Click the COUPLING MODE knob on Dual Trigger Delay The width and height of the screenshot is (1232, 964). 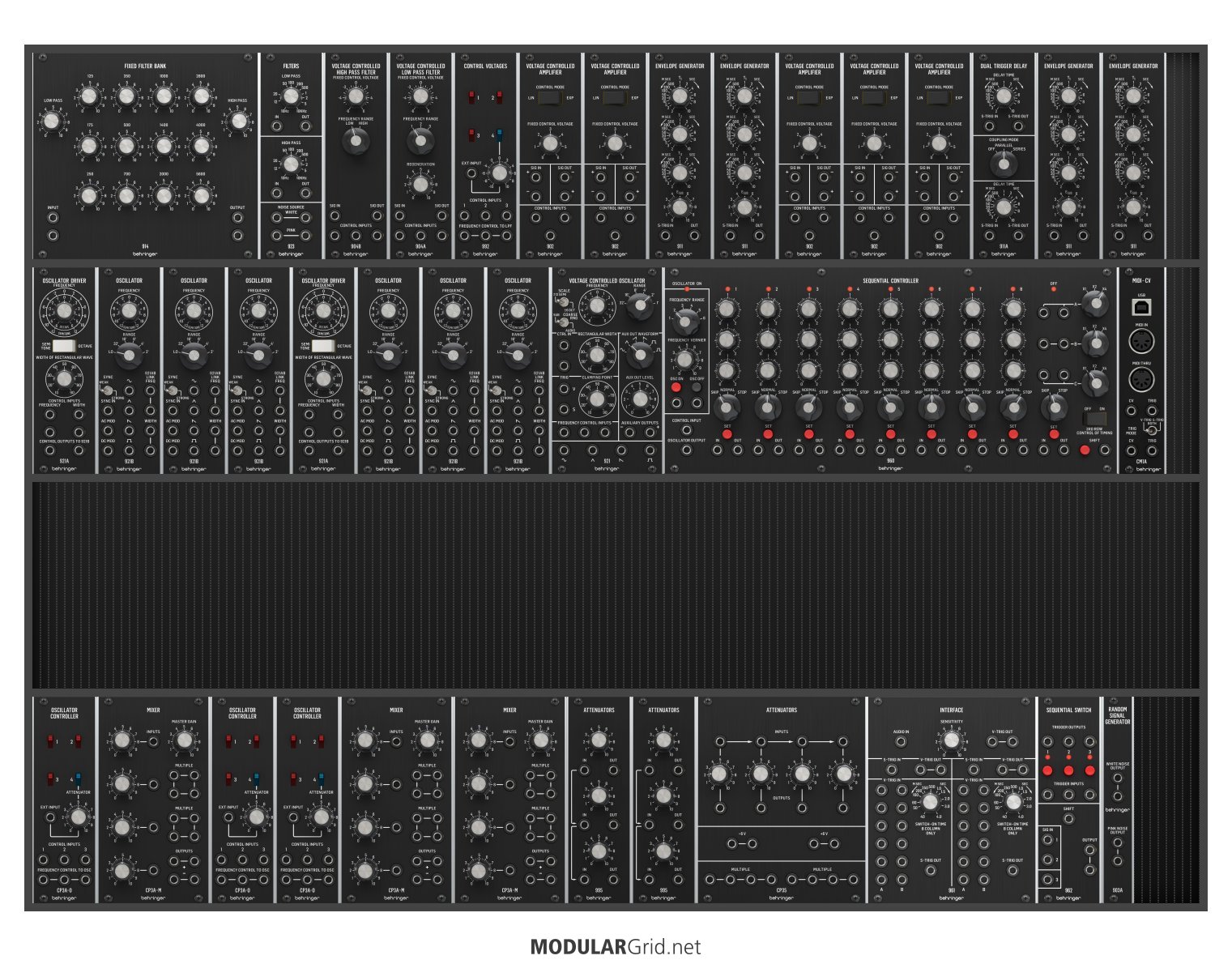point(1004,164)
